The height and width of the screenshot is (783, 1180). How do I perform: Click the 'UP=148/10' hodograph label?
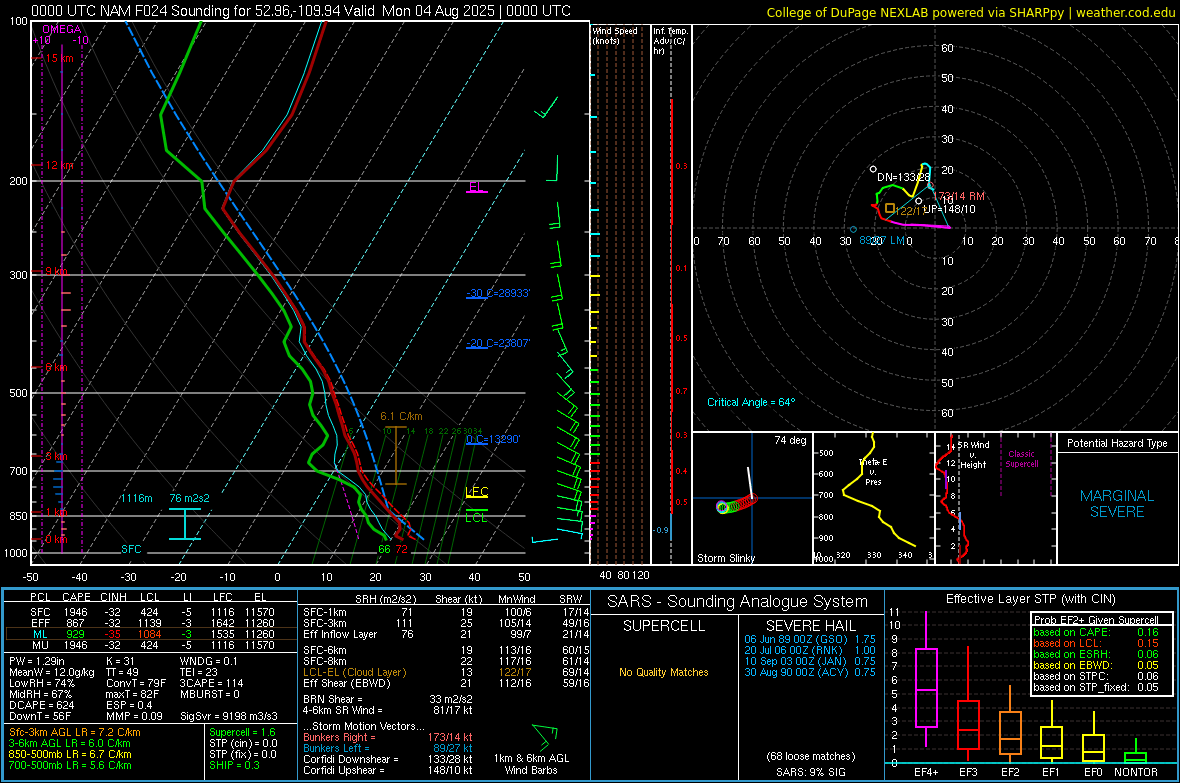pyautogui.click(x=949, y=209)
